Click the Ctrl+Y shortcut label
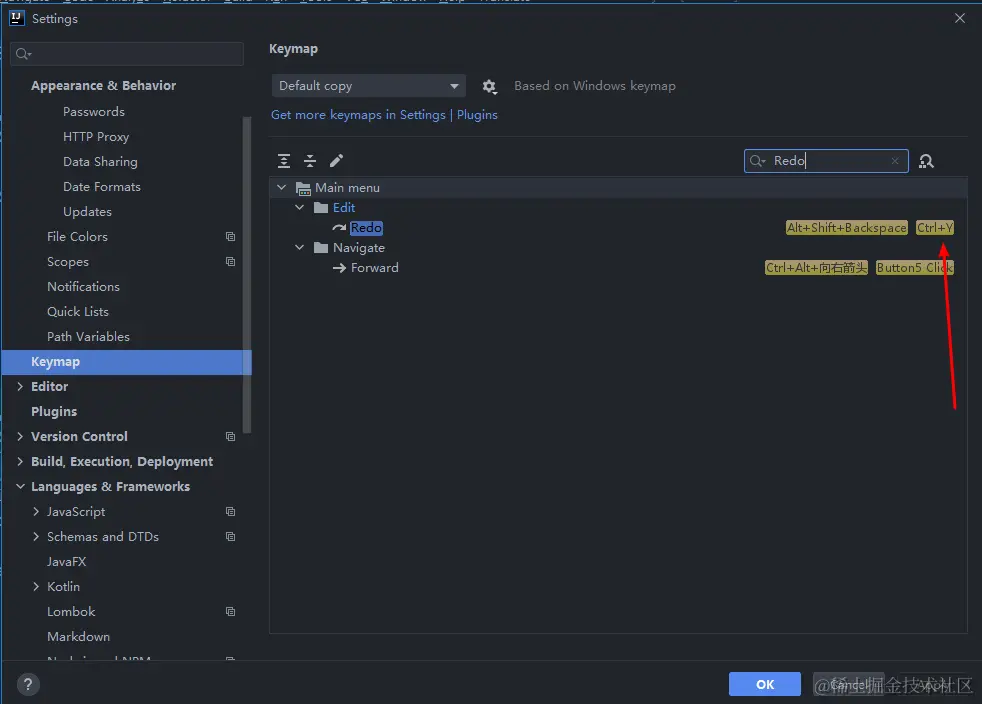This screenshot has width=982, height=704. coord(935,228)
